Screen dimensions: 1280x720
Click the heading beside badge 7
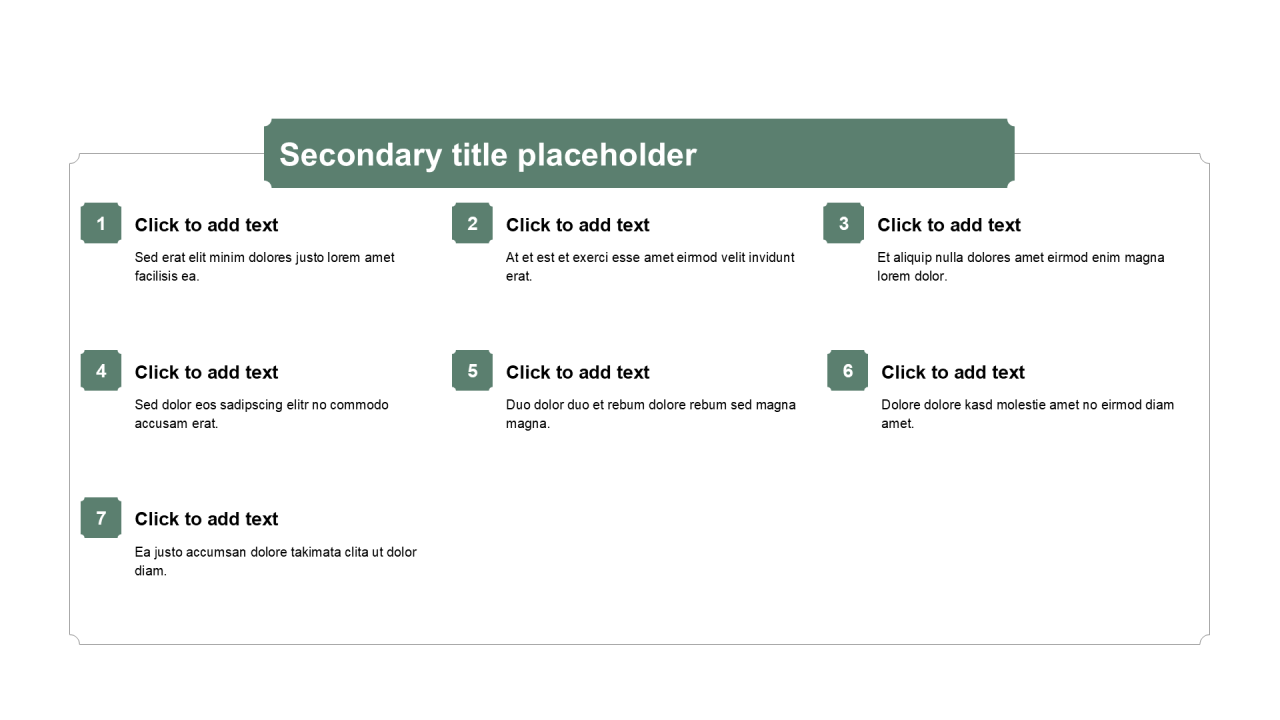point(207,519)
